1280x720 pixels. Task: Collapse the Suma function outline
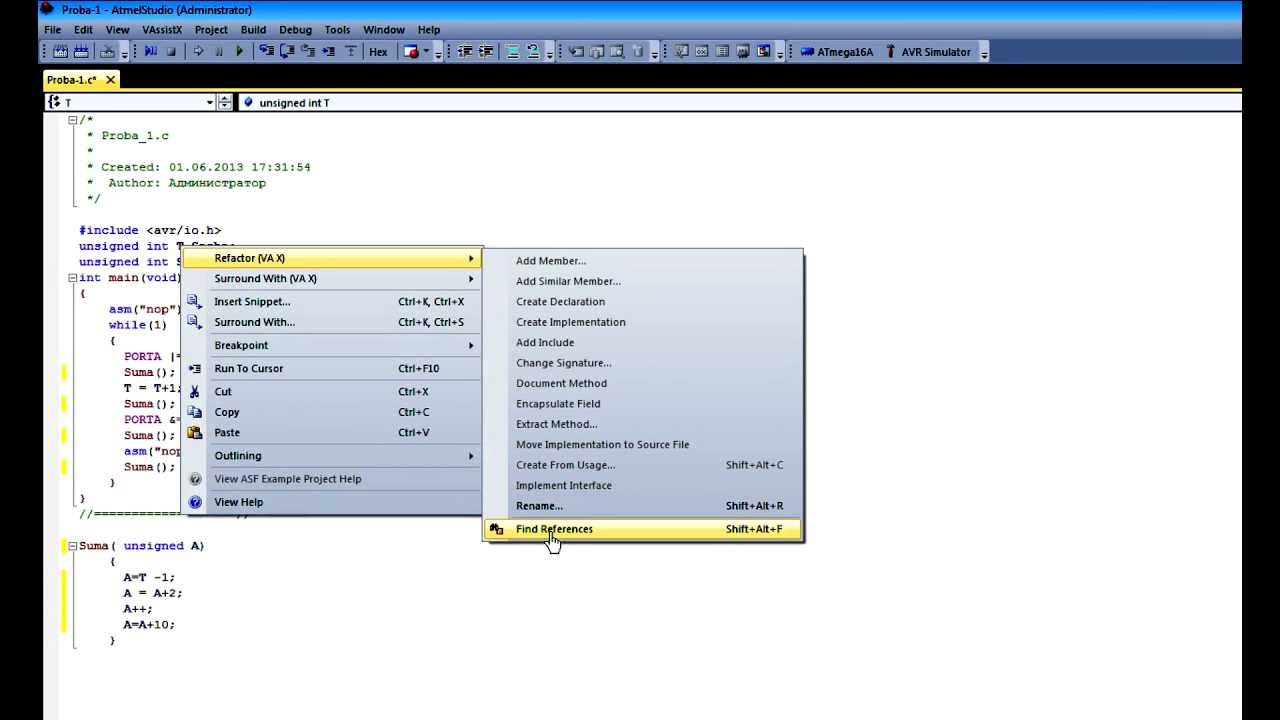click(72, 546)
